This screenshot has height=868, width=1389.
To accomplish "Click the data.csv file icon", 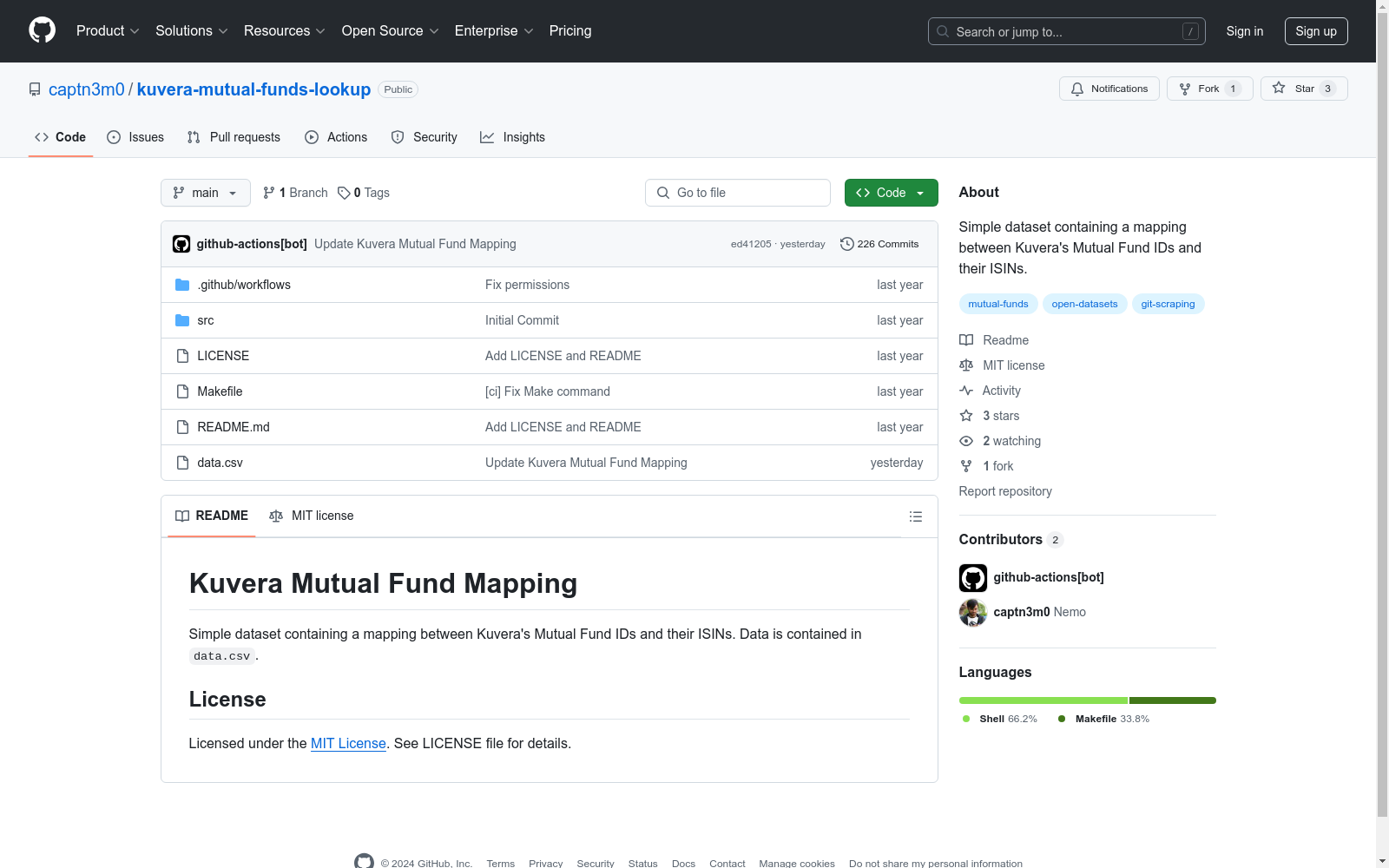I will pos(182,463).
